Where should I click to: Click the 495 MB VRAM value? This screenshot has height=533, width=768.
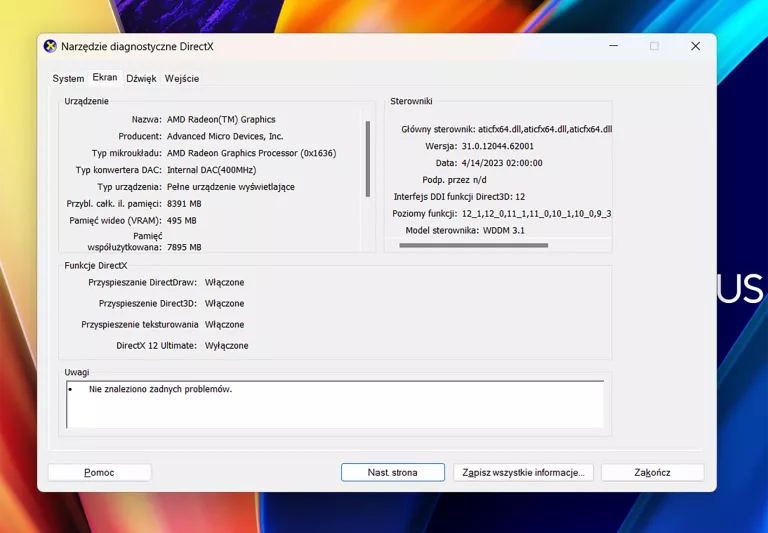[x=182, y=220]
